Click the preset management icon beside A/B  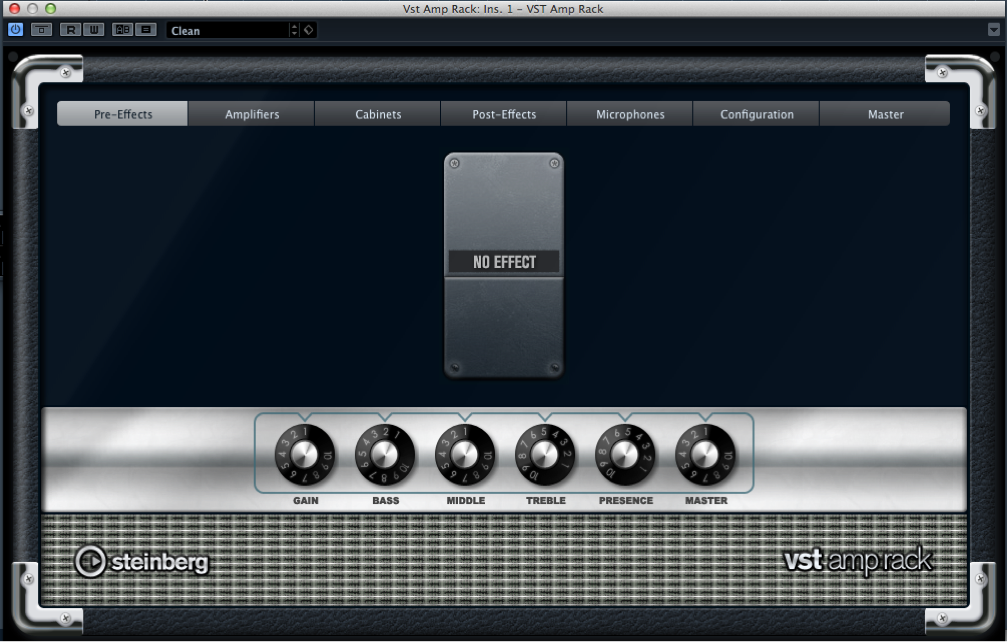pos(144,30)
